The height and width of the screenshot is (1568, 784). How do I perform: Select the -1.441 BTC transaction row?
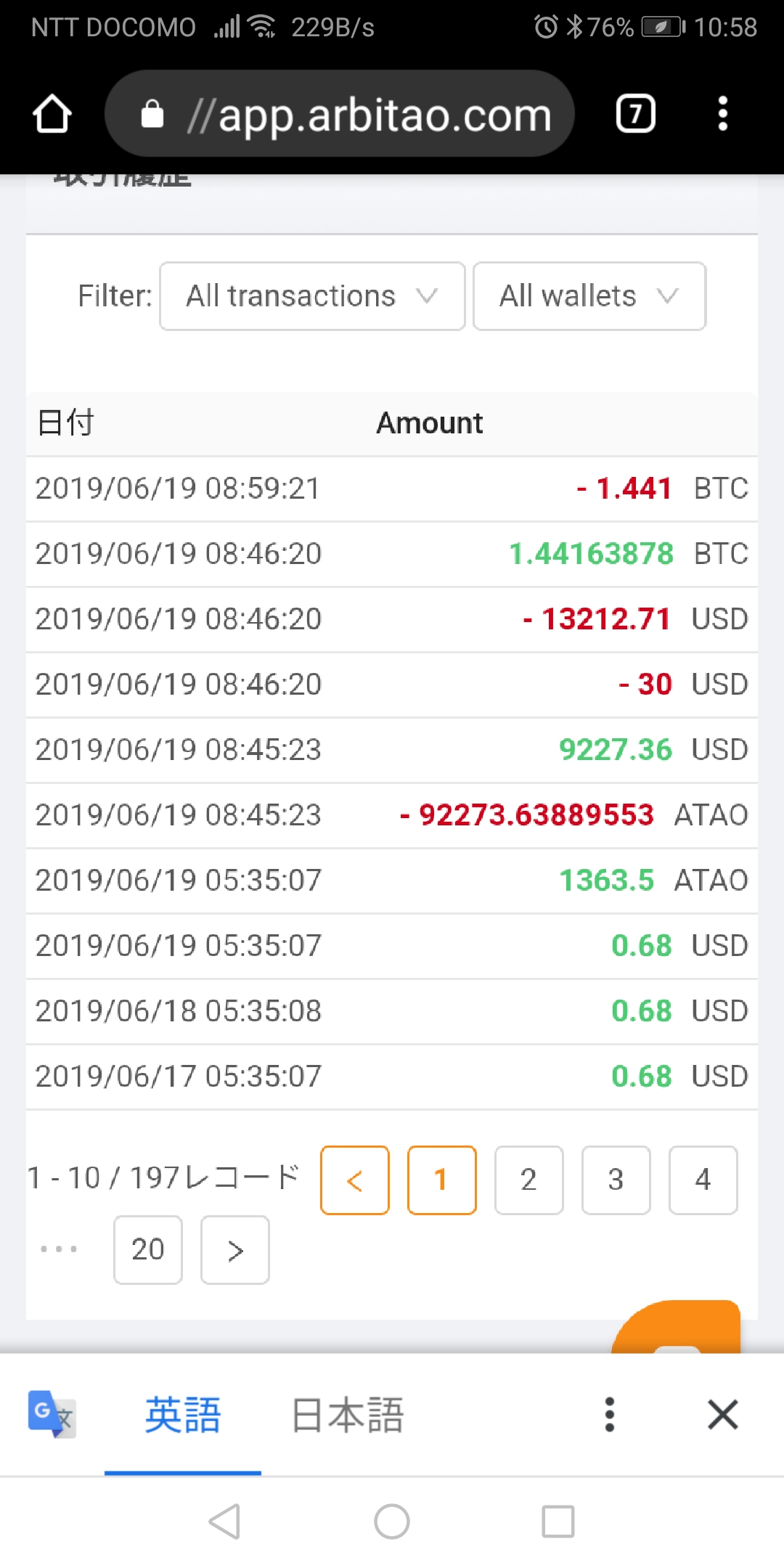point(392,489)
